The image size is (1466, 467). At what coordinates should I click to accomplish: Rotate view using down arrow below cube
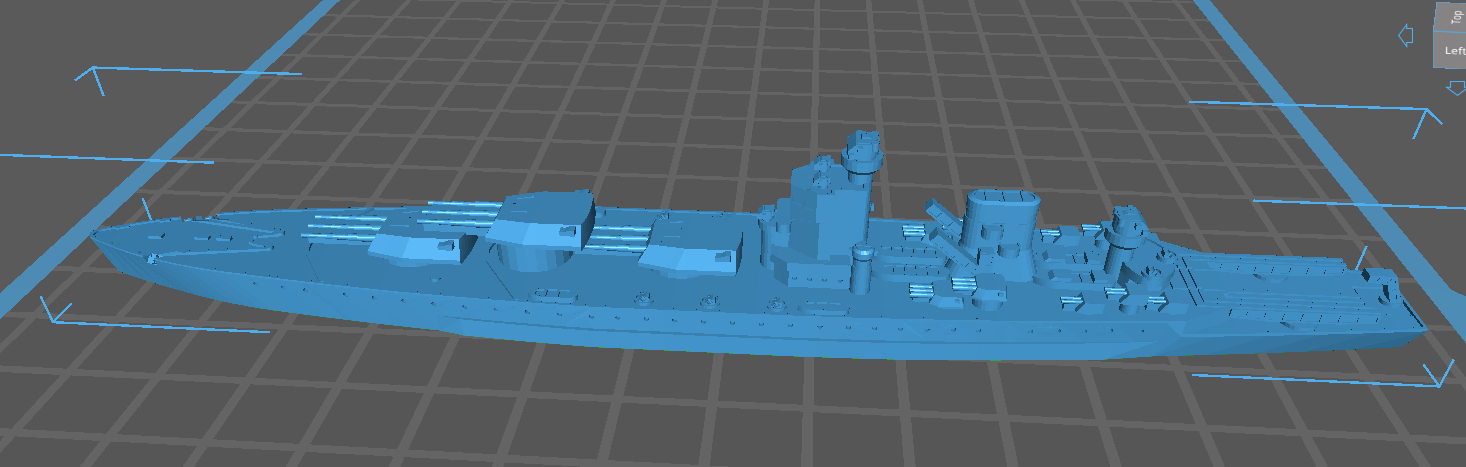[x=1455, y=89]
